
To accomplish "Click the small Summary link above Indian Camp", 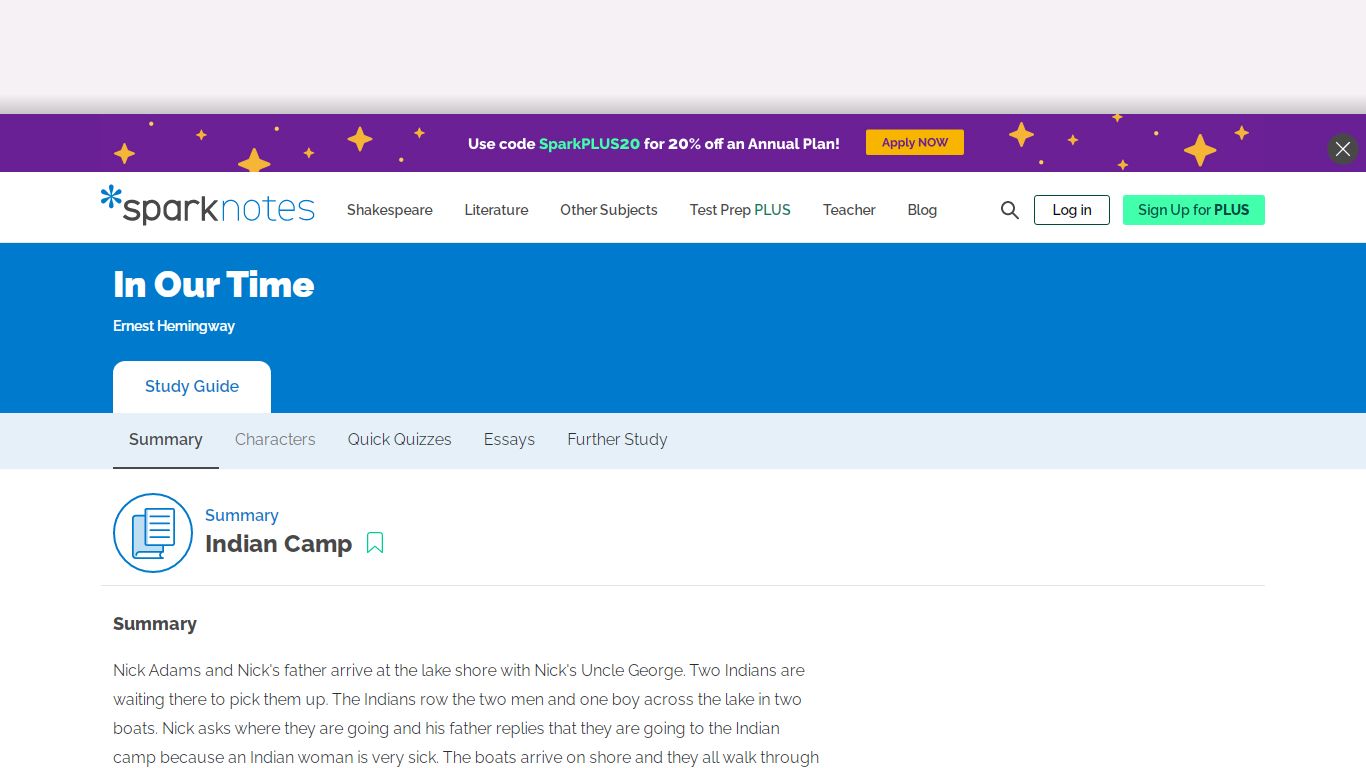I will [x=242, y=516].
